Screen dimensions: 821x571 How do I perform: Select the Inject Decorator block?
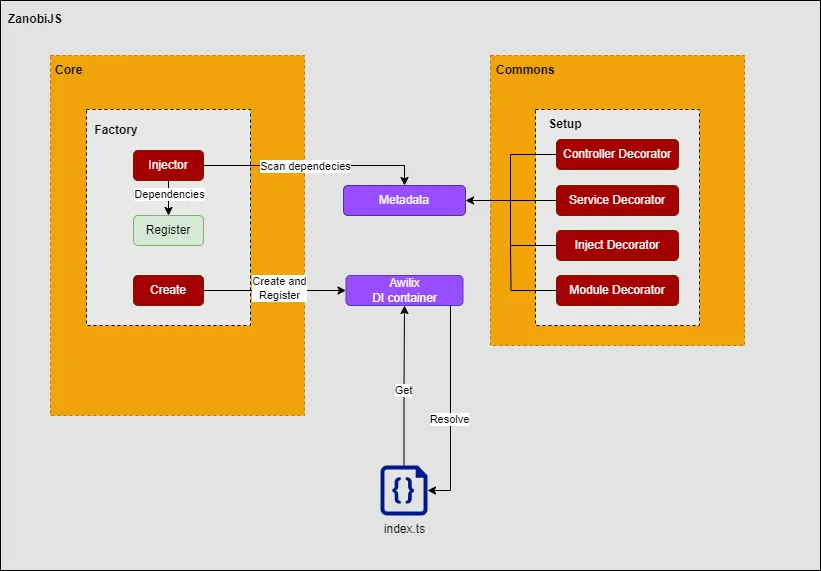click(x=617, y=245)
